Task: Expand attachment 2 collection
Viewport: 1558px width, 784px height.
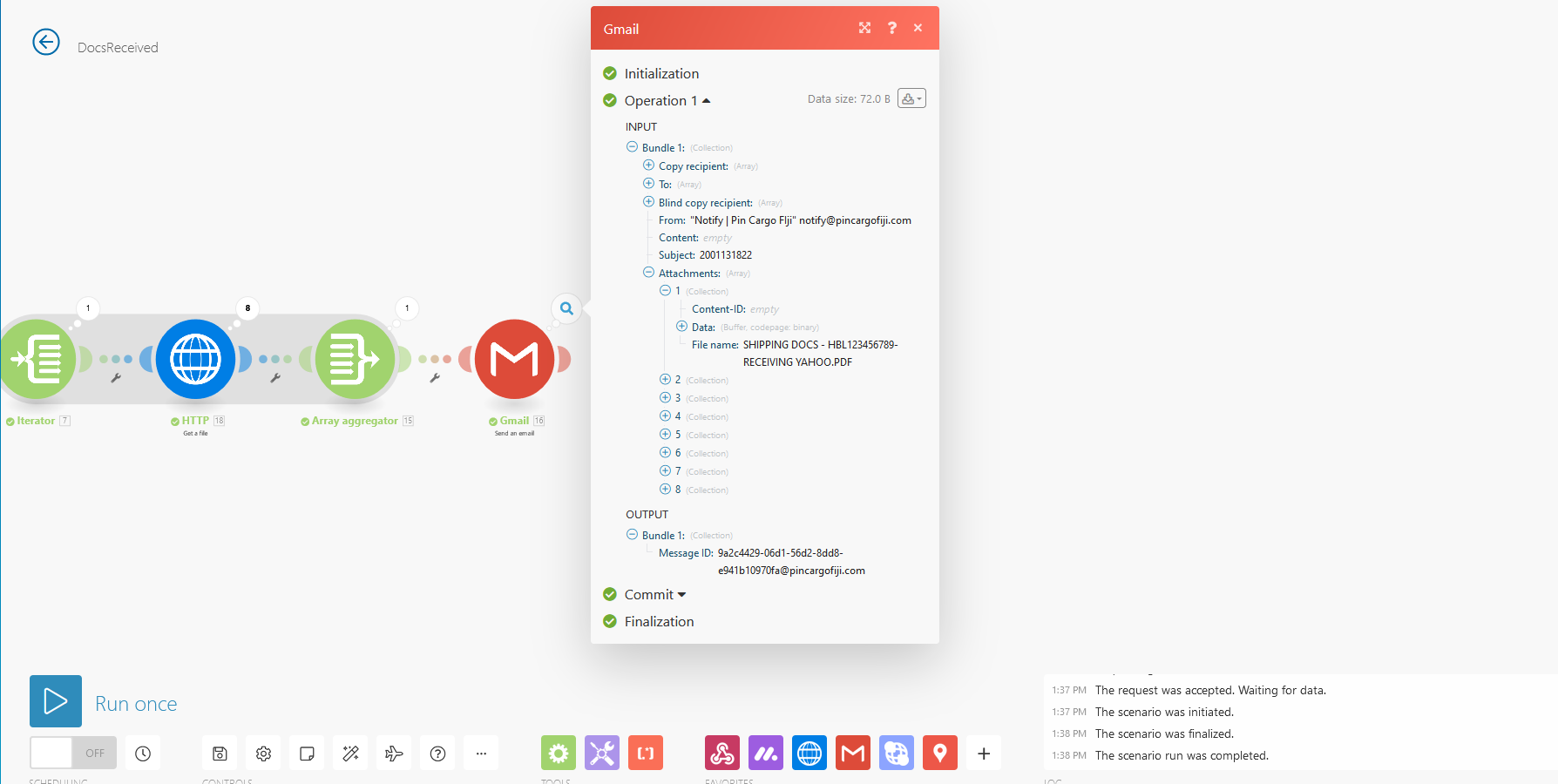Action: coord(665,379)
